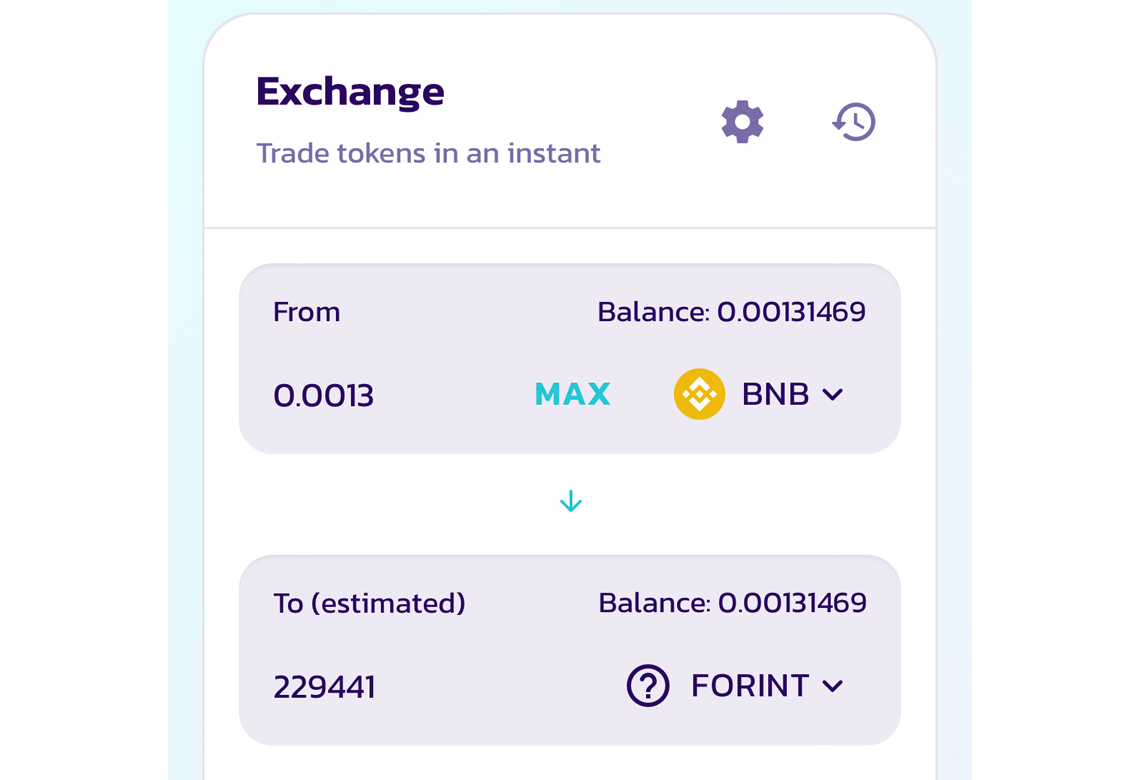Open the settings gear icon
Screen dimensions: 1140x780
pyautogui.click(x=742, y=121)
